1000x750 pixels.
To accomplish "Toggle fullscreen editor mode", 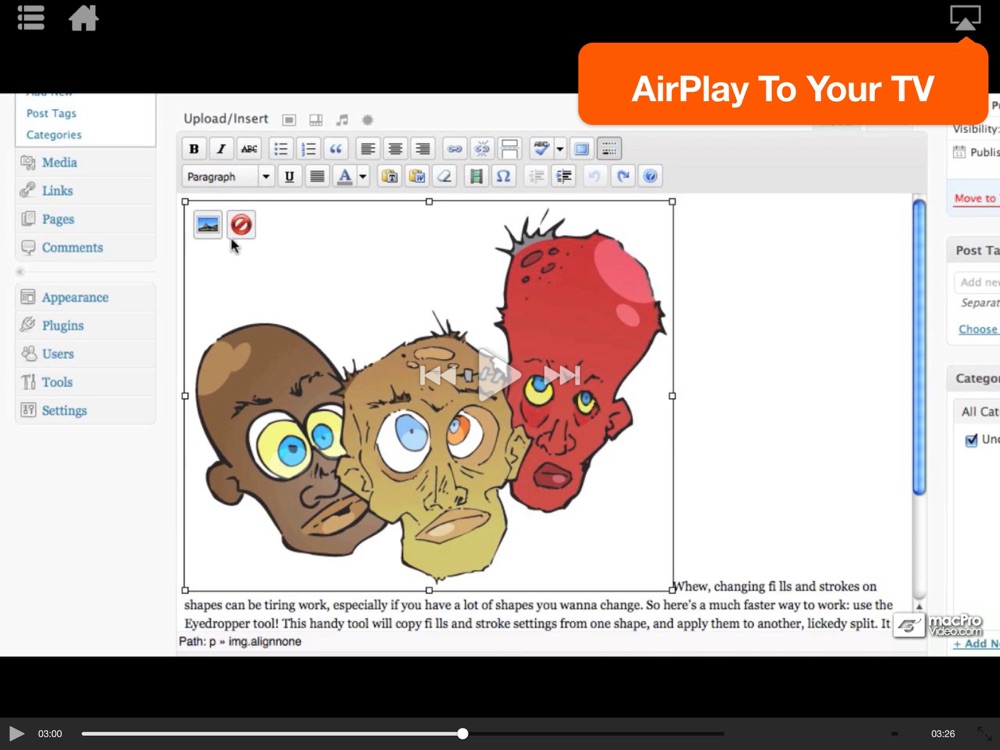I will tap(582, 149).
